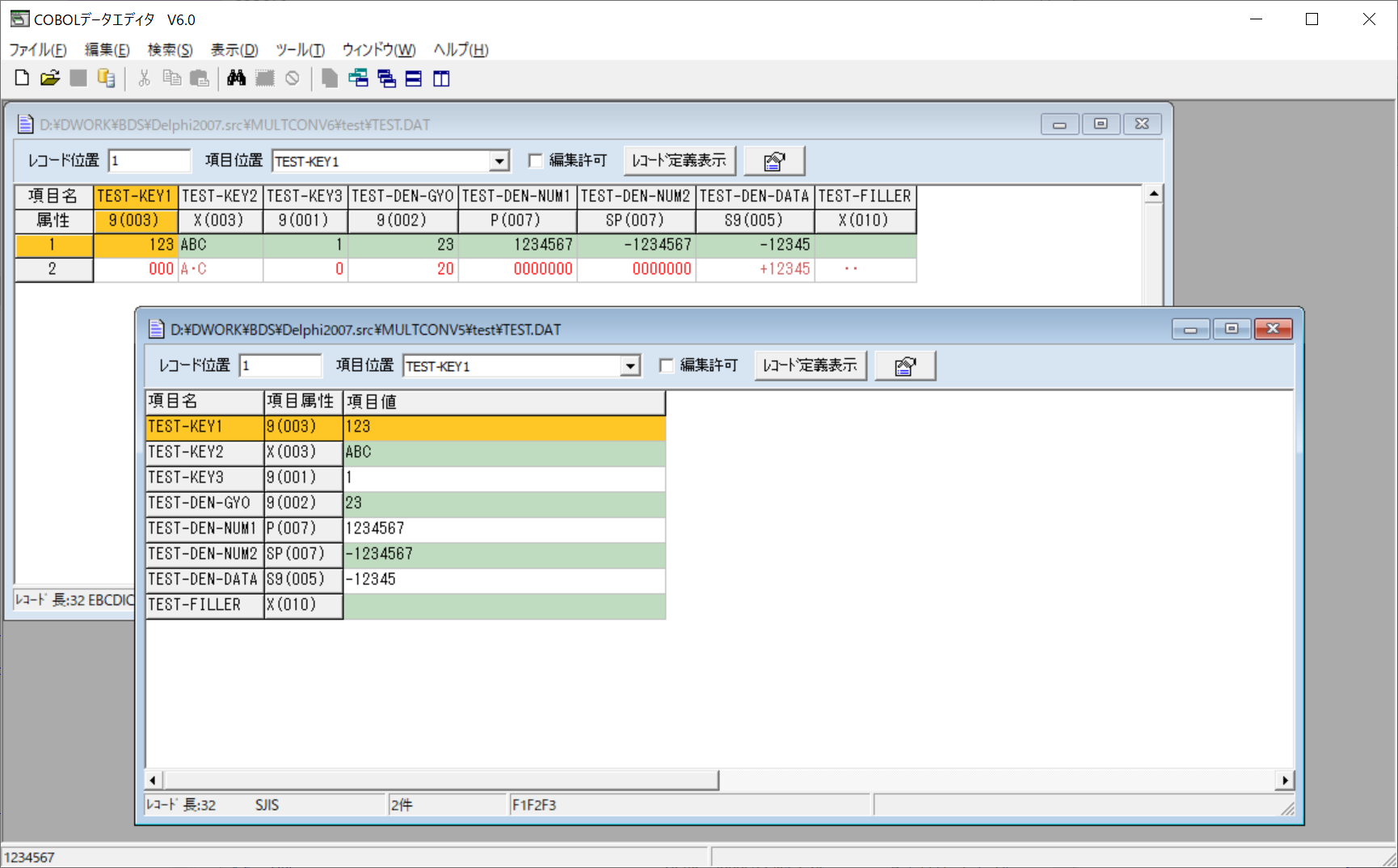The width and height of the screenshot is (1398, 868).
Task: Click the 項目値 column header
Action: (x=503, y=402)
